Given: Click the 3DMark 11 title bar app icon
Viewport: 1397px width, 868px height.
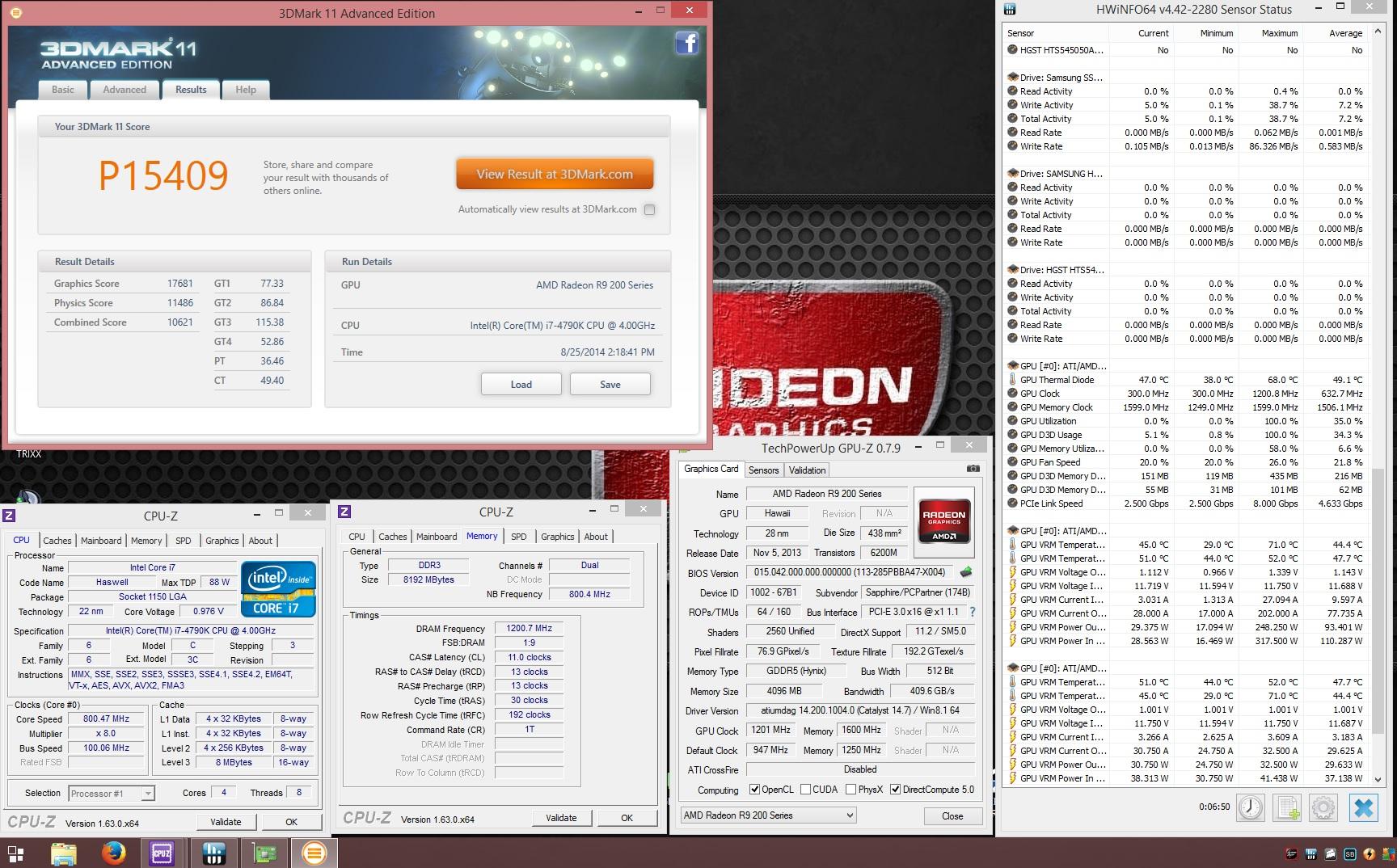Looking at the screenshot, I should tap(17, 13).
